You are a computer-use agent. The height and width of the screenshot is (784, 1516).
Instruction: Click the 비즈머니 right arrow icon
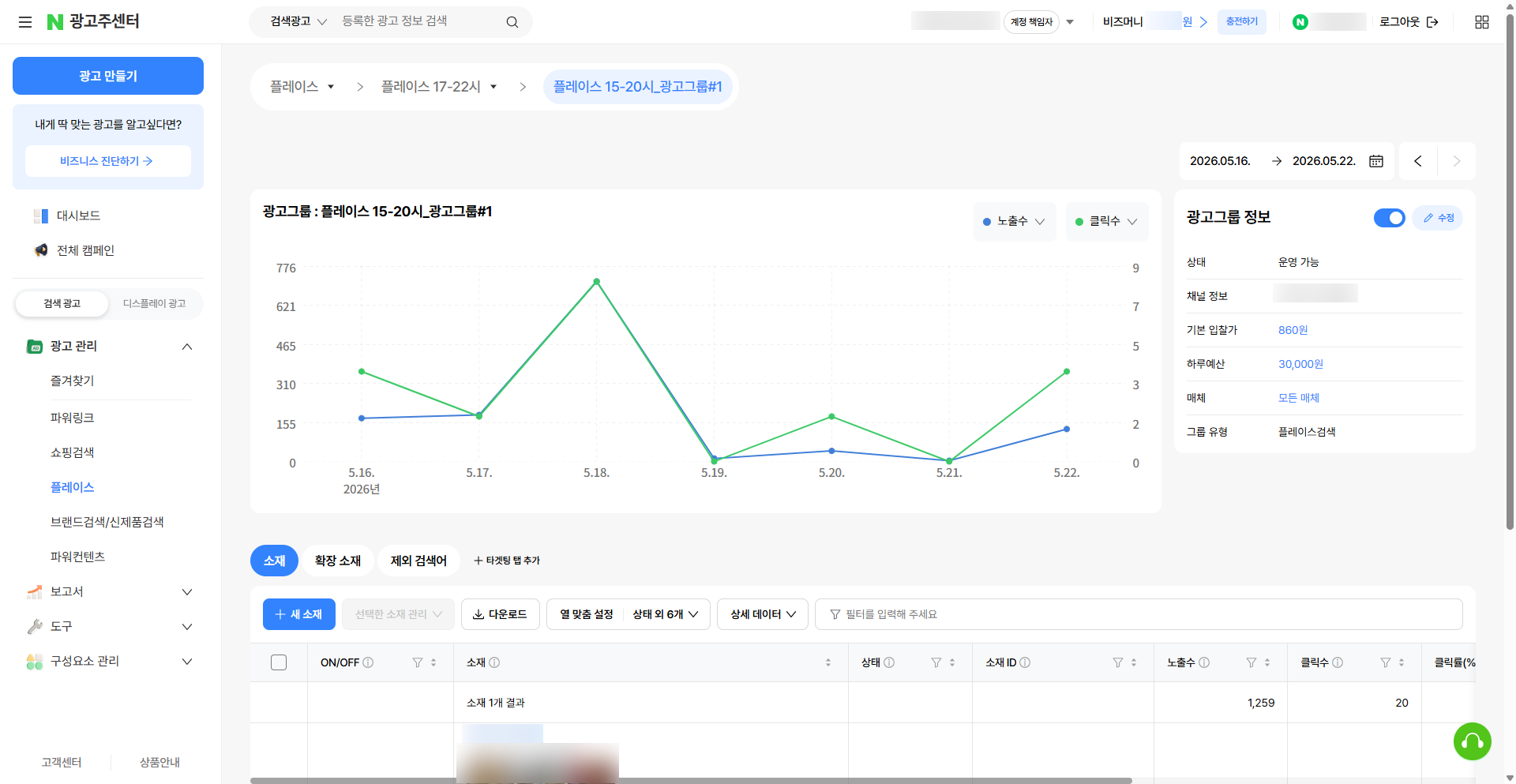tap(1203, 22)
